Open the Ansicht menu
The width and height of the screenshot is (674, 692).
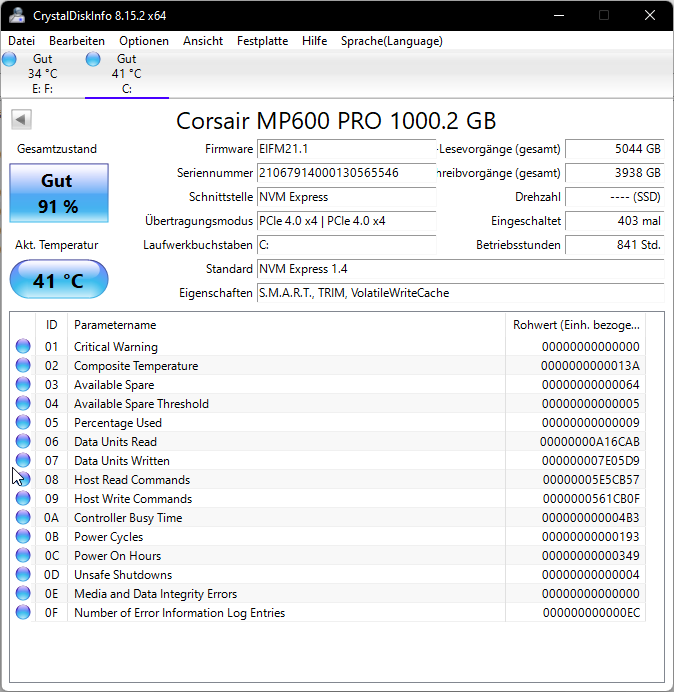203,41
